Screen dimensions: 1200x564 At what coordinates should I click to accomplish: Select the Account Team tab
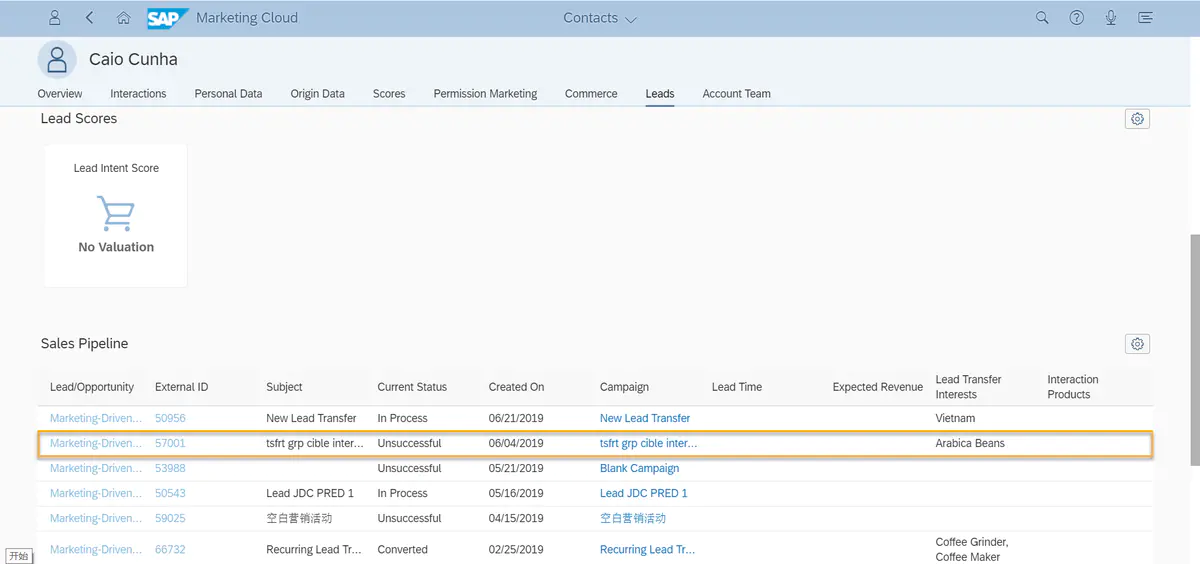click(x=736, y=94)
